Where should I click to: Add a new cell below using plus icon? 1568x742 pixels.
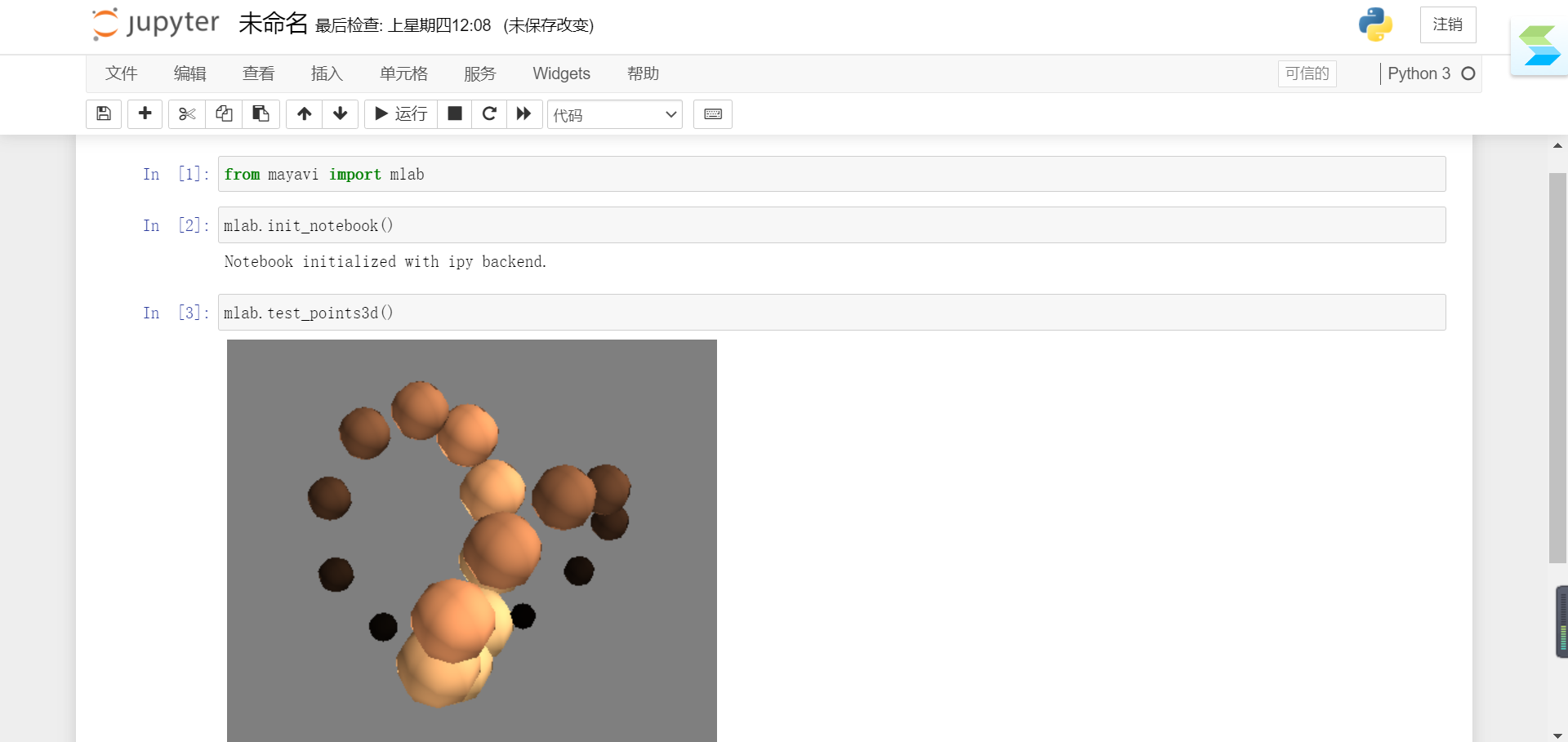click(x=145, y=114)
